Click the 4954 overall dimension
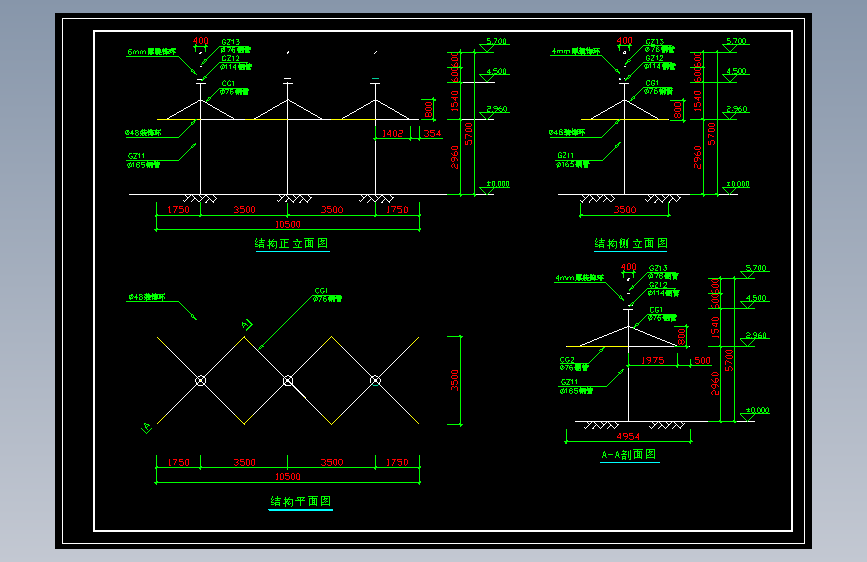867x562 pixels. (x=628, y=436)
